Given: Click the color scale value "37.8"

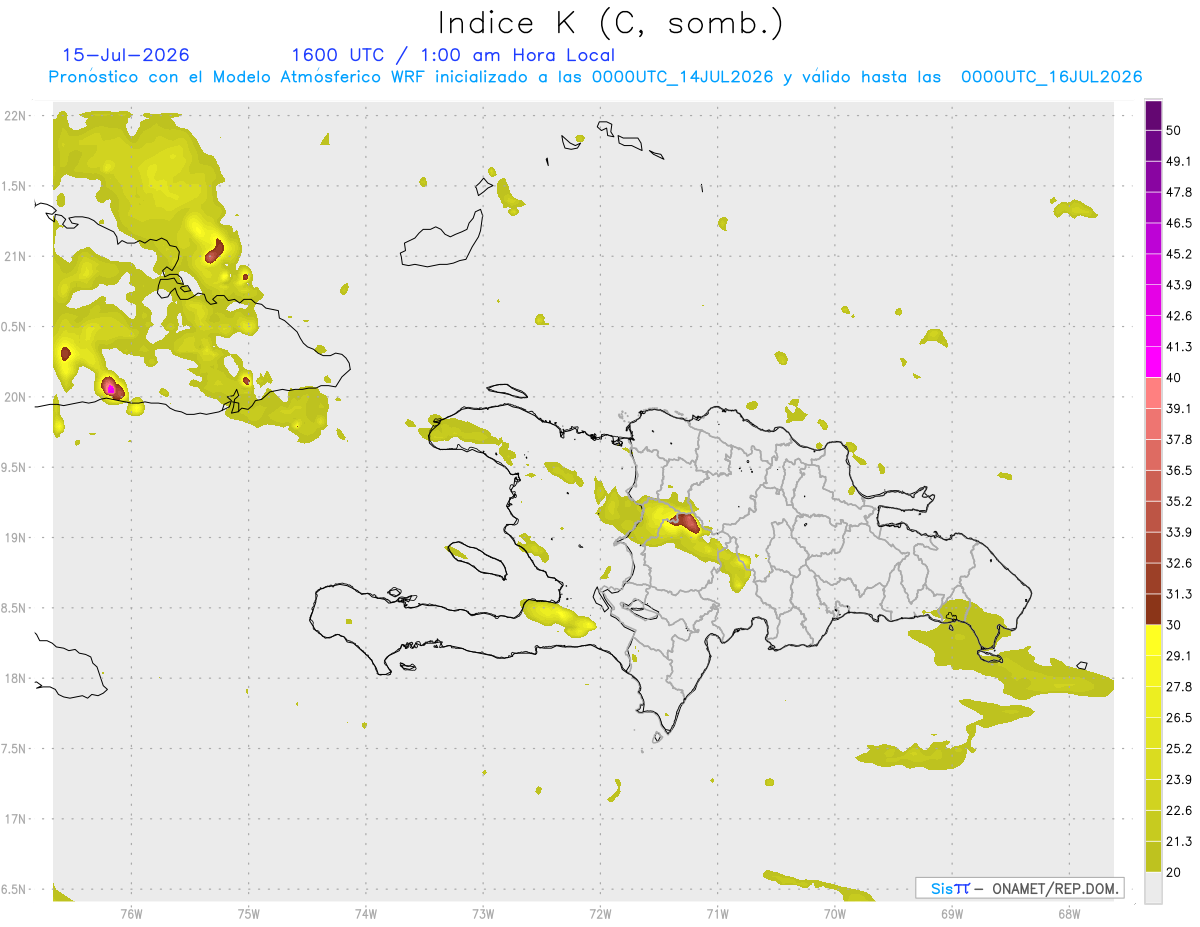Looking at the screenshot, I should tap(1179, 439).
